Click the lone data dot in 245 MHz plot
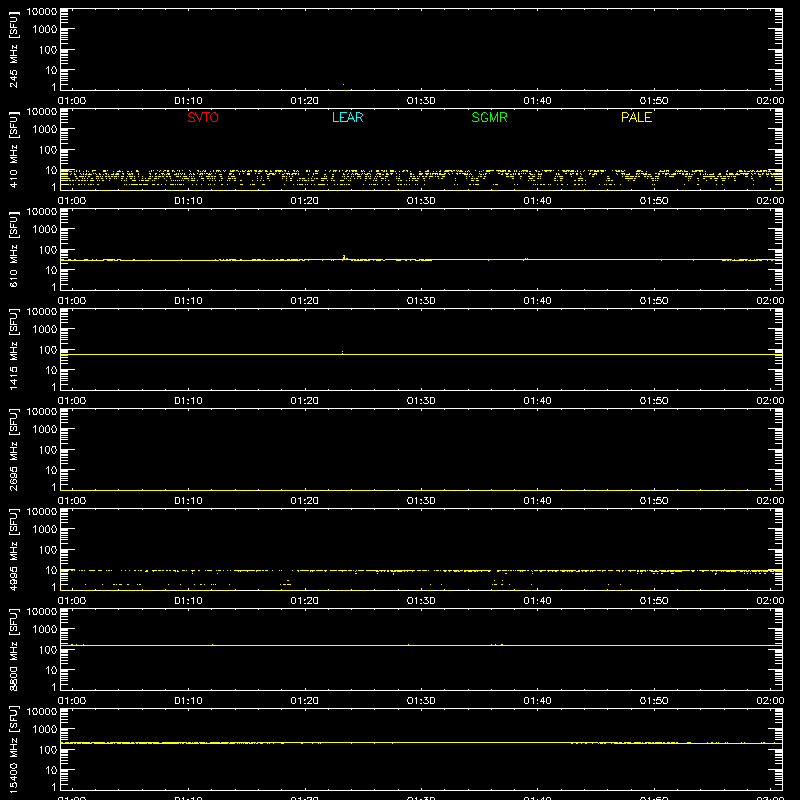Viewport: 800px width, 800px height. pyautogui.click(x=343, y=85)
